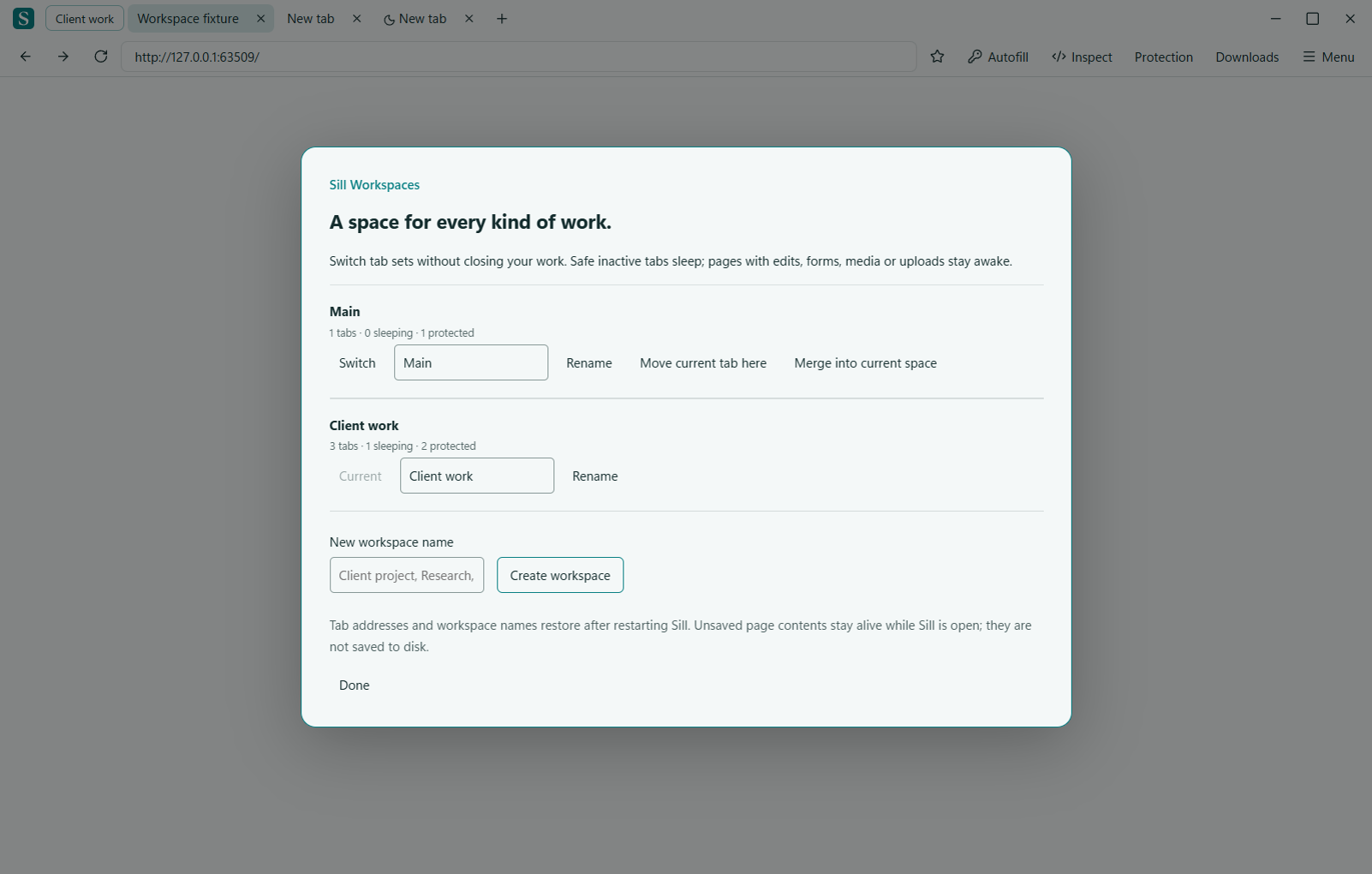The height and width of the screenshot is (874, 1372).
Task: Edit the Client work name field
Action: point(477,476)
